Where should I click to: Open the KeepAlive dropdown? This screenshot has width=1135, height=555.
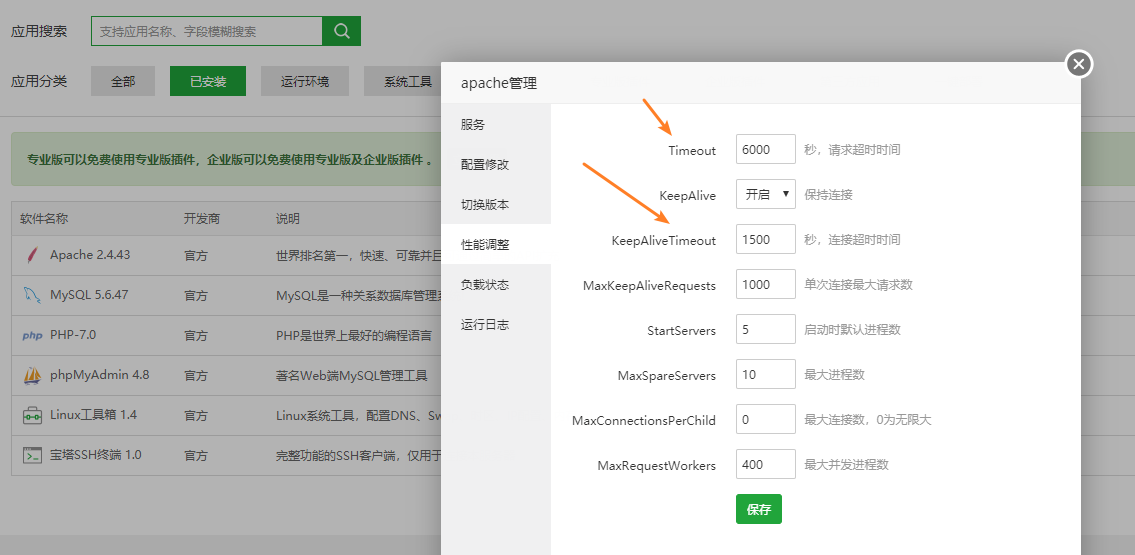765,195
